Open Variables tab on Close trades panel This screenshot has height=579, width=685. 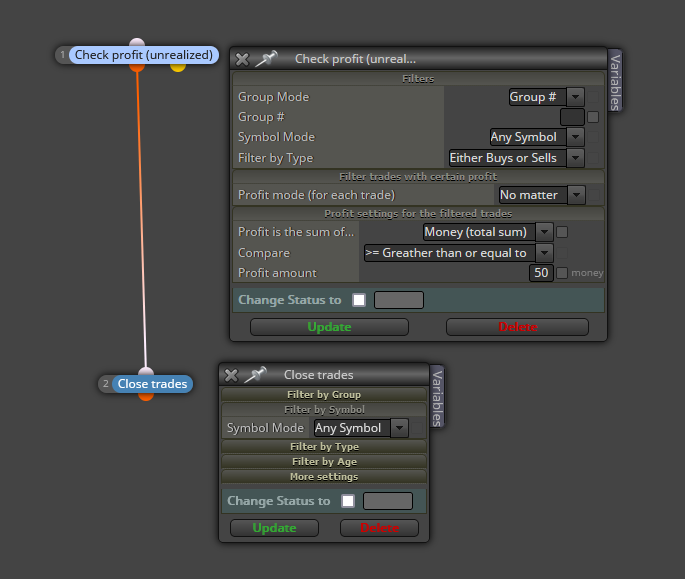(437, 397)
